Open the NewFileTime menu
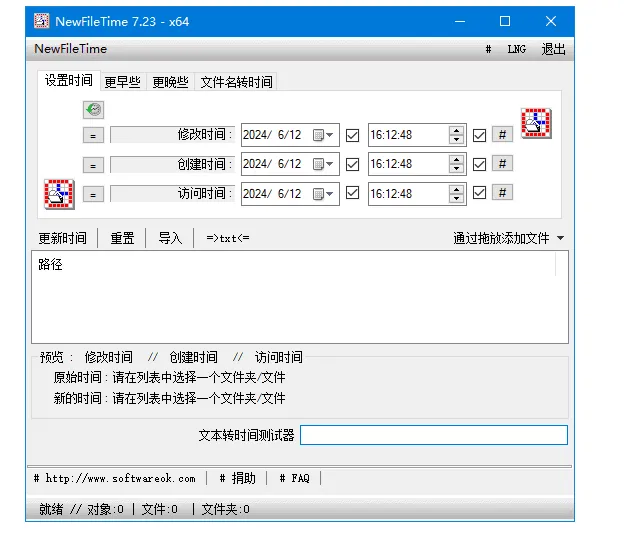 coord(71,49)
